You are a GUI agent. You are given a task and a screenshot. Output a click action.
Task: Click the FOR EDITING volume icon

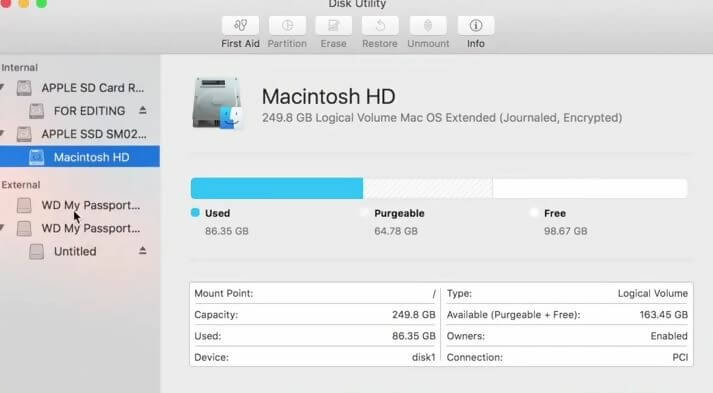[36, 111]
